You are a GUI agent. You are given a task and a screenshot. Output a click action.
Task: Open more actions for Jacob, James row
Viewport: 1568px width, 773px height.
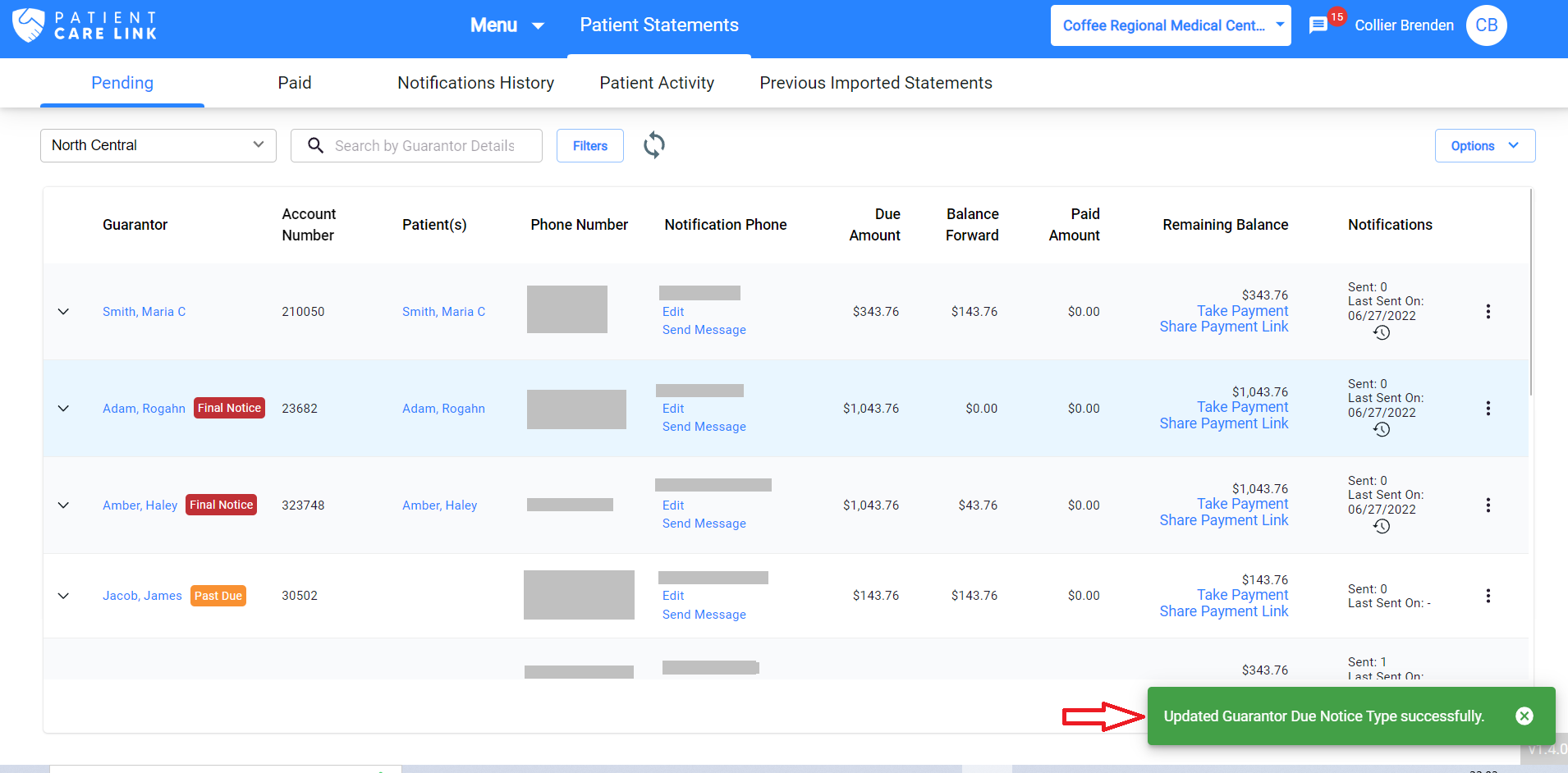coord(1488,596)
